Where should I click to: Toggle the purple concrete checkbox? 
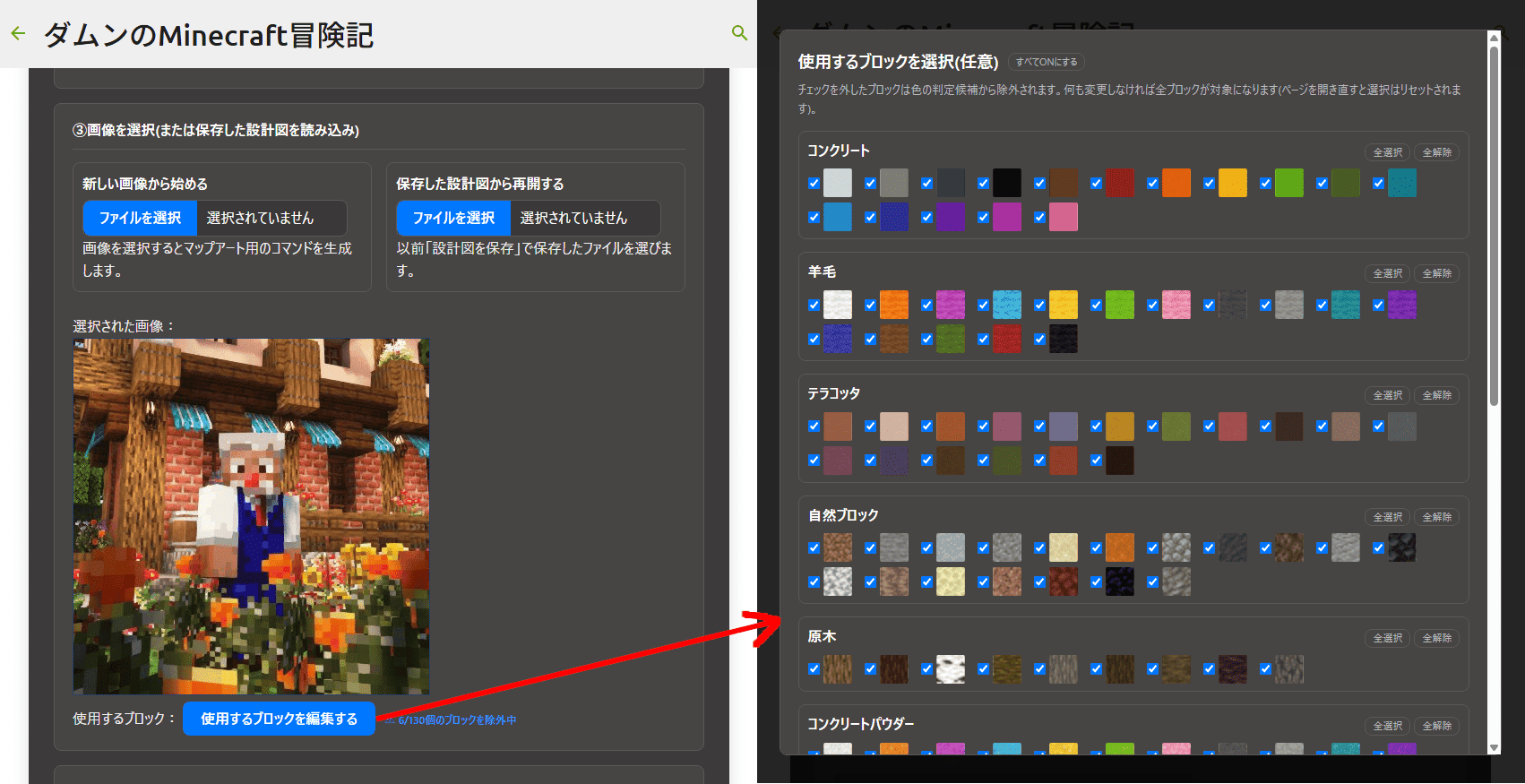tap(926, 218)
